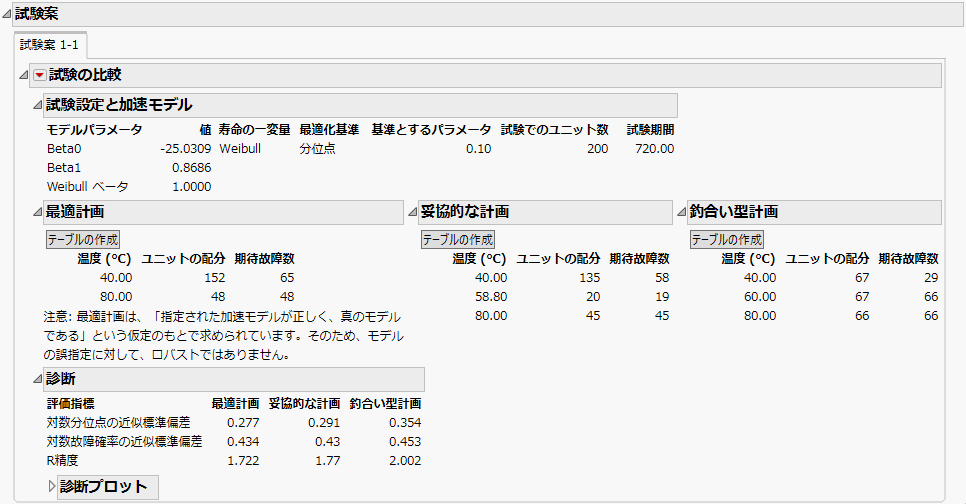This screenshot has width=966, height=504.
Task: Click the 寿命の一変量 column header
Action: point(254,130)
